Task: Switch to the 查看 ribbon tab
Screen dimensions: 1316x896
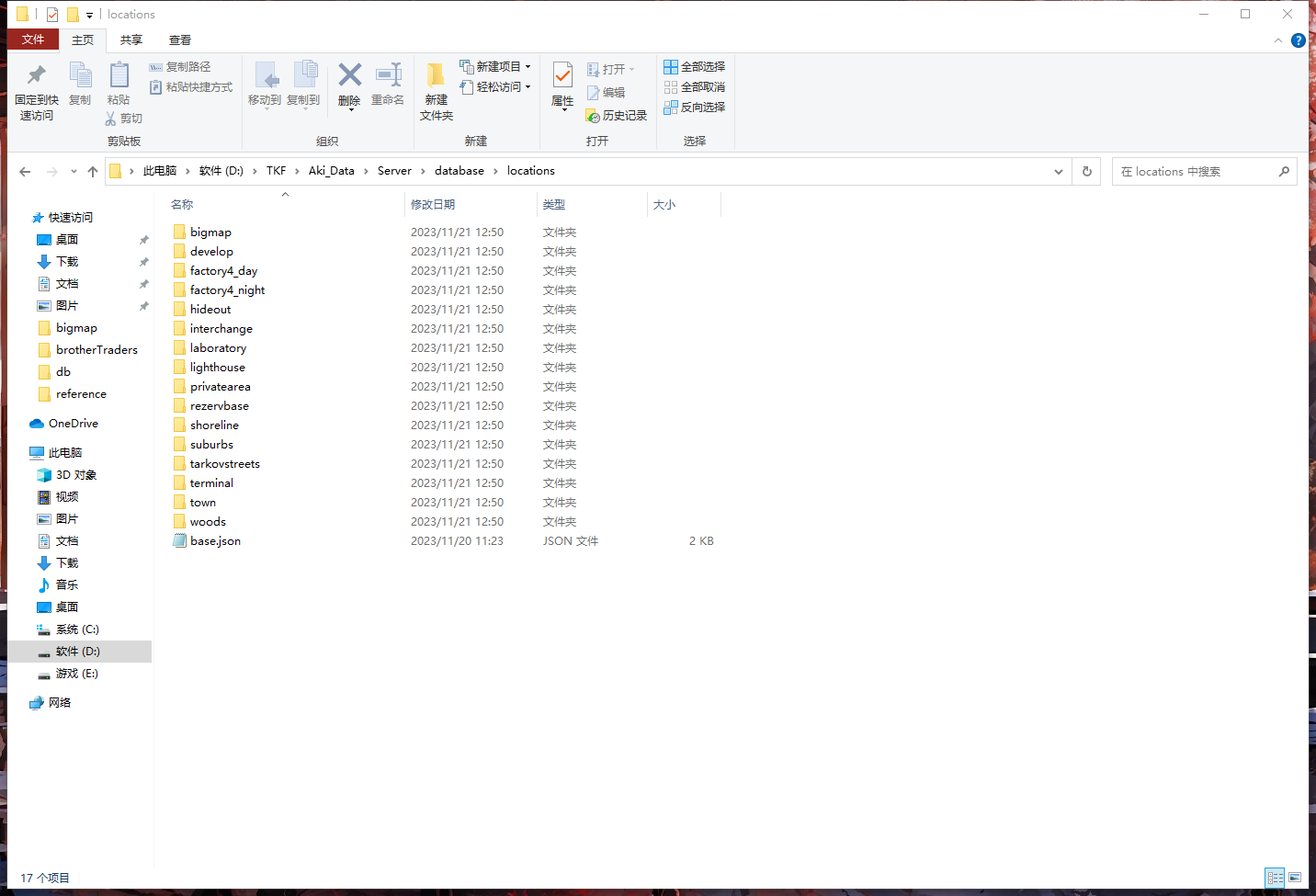Action: point(180,40)
